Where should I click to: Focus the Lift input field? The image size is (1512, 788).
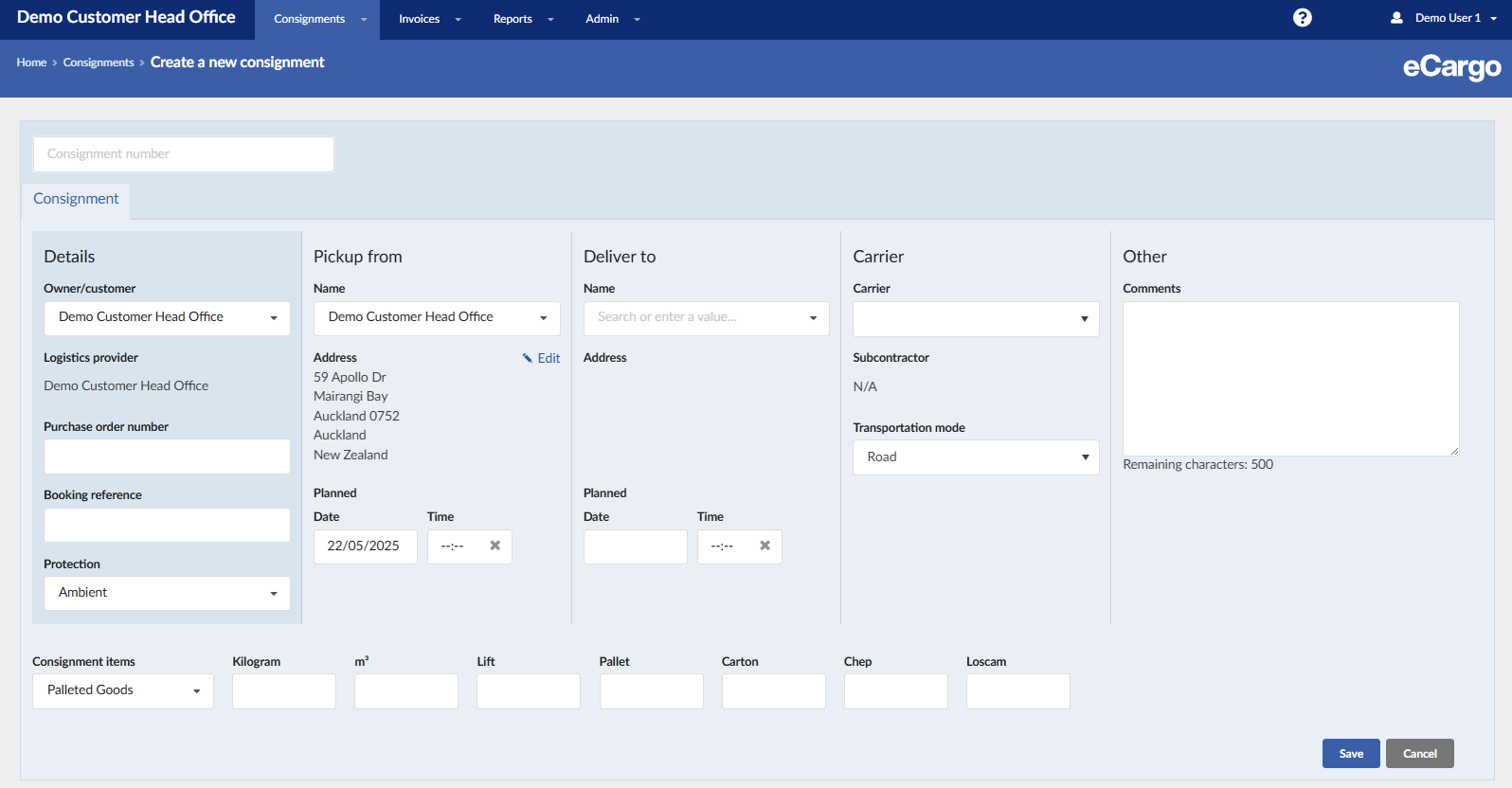(x=529, y=691)
